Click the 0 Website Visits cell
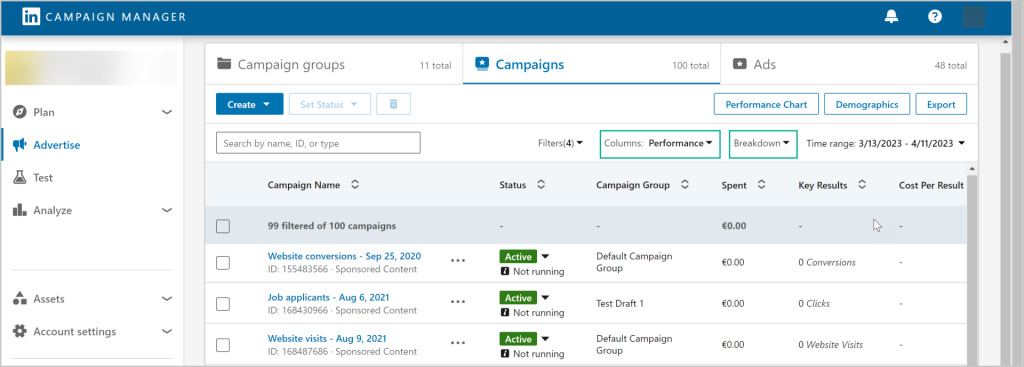Image resolution: width=1024 pixels, height=367 pixels. pyautogui.click(x=831, y=345)
